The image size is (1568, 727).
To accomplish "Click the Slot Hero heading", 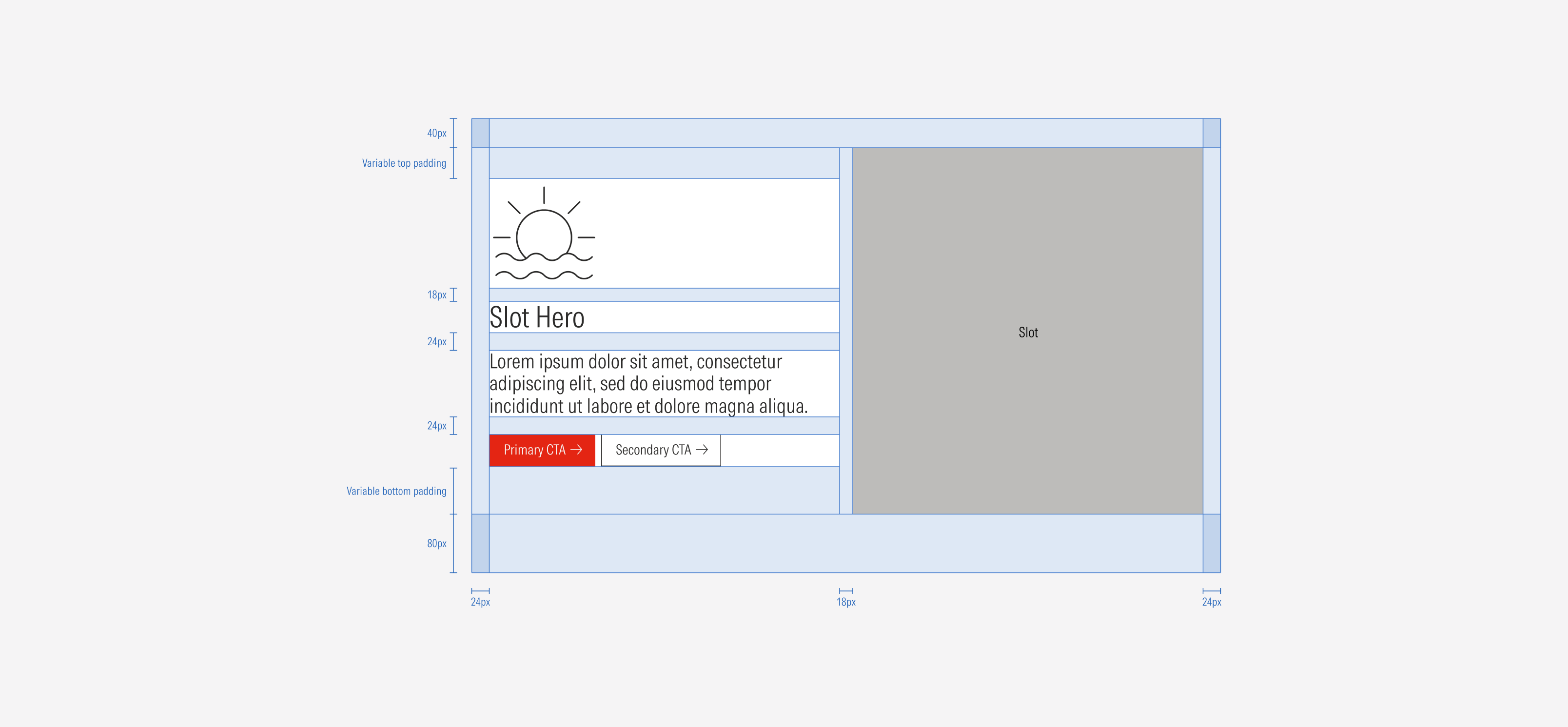I will [537, 317].
